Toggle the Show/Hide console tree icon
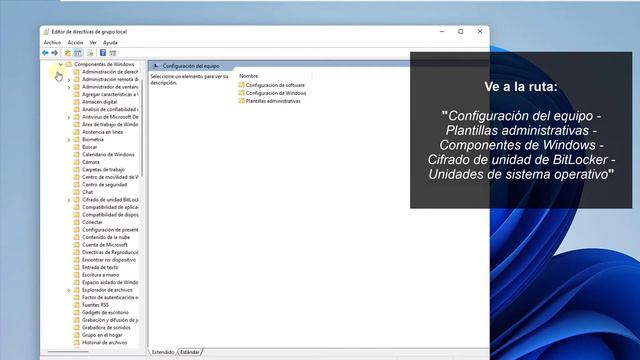640x360 pixels. click(x=78, y=53)
